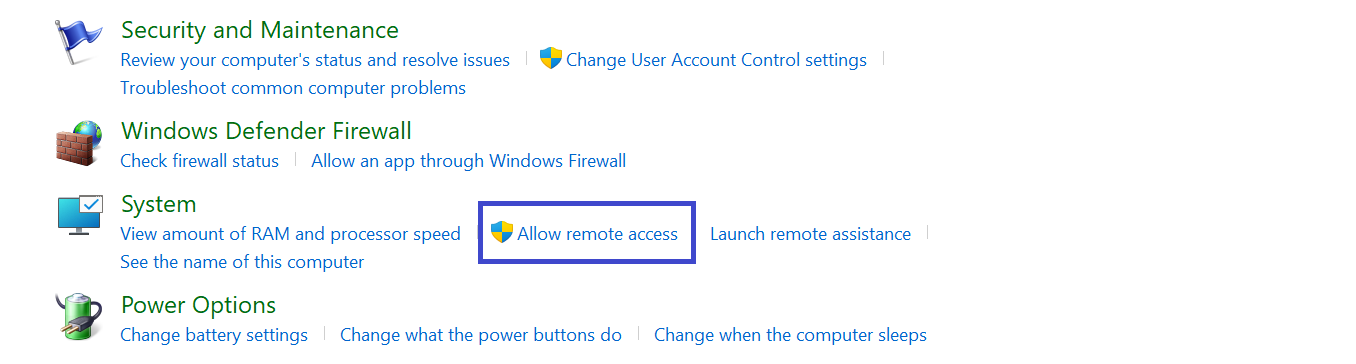Image resolution: width=1356 pixels, height=364 pixels.
Task: Open the Security and Maintenance heading
Action: click(x=260, y=30)
